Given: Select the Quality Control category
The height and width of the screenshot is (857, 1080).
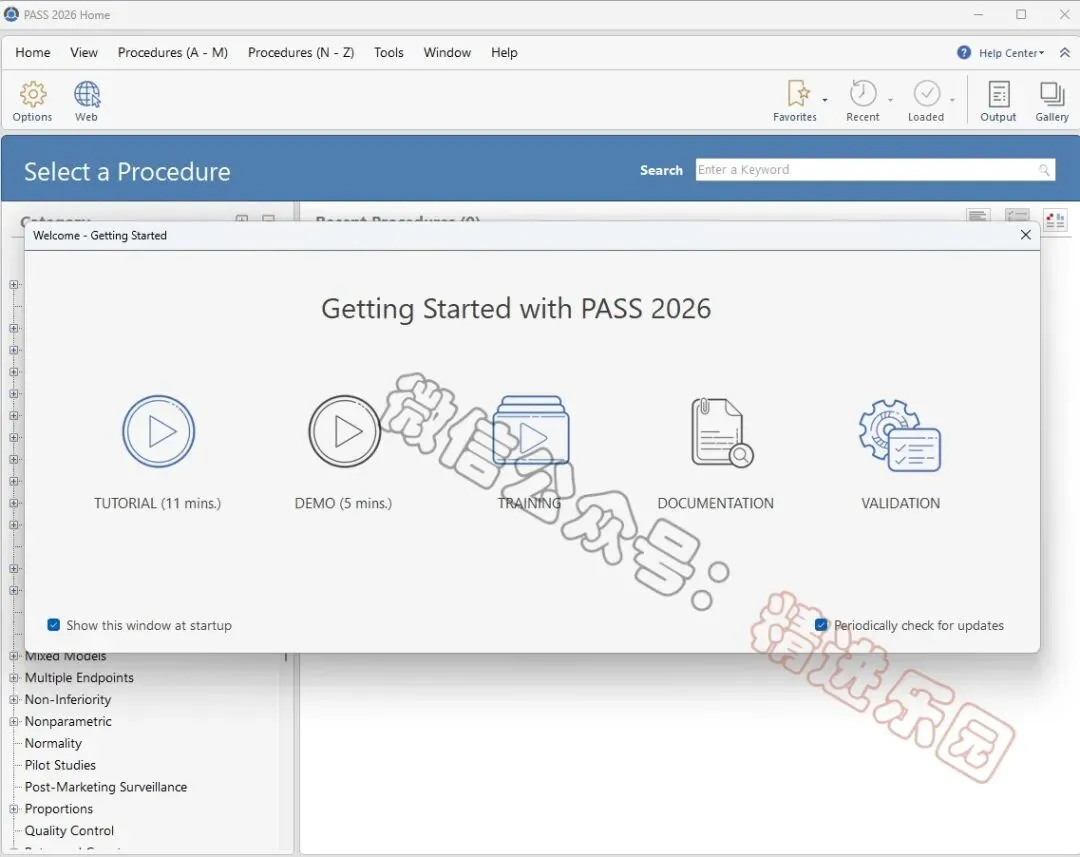Looking at the screenshot, I should pos(69,831).
